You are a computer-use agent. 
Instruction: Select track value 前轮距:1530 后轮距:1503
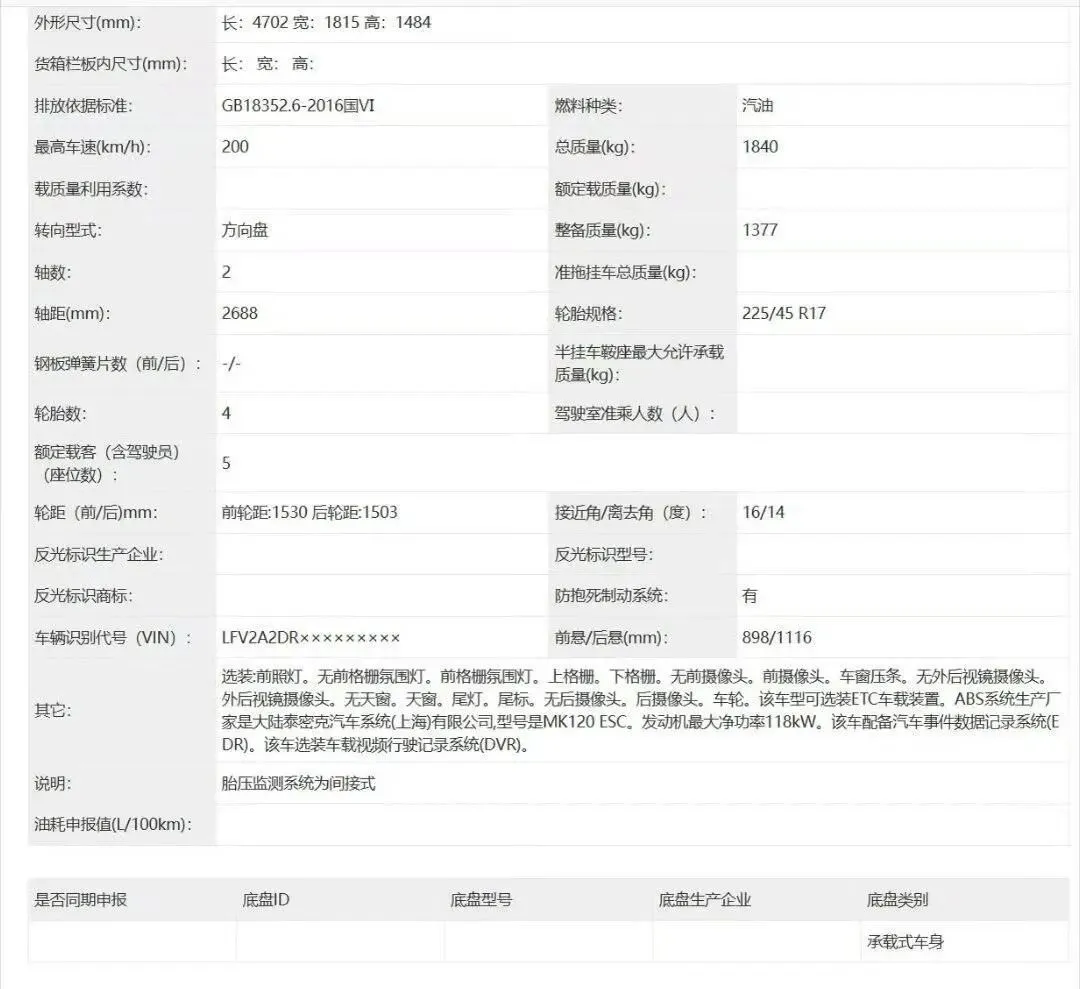(309, 512)
